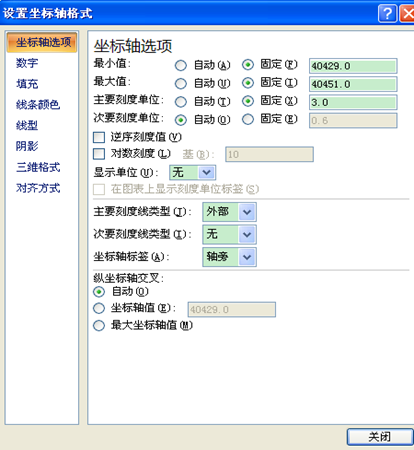Open the 填充 category

tap(27, 84)
